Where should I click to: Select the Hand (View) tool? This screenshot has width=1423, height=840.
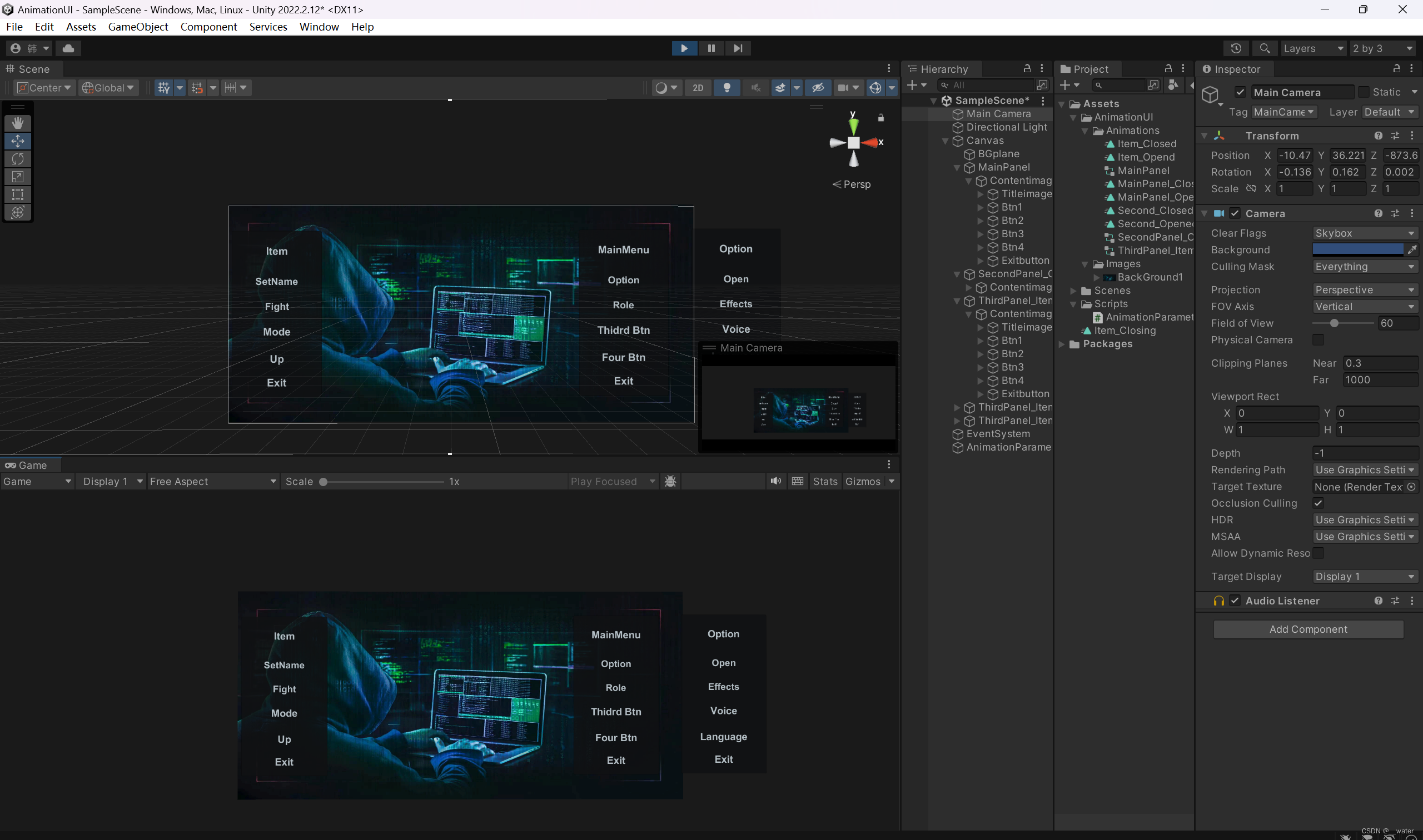(18, 123)
